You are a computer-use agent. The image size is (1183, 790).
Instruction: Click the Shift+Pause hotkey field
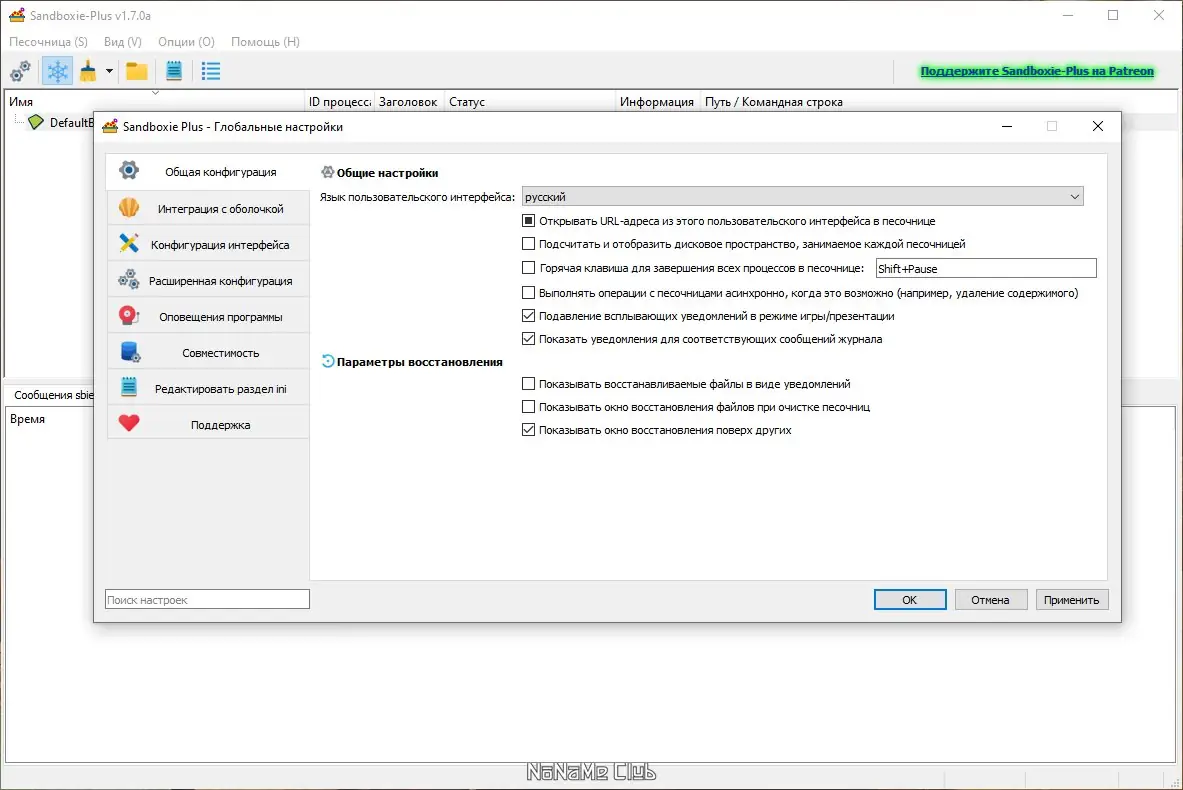coord(985,268)
